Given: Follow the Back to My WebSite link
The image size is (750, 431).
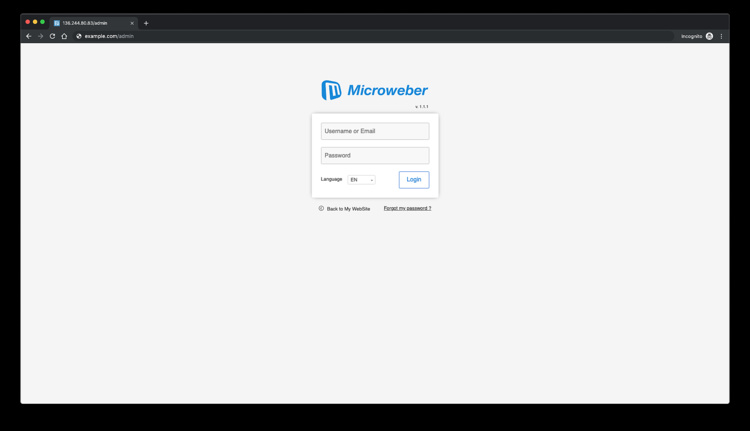Looking at the screenshot, I should (348, 209).
